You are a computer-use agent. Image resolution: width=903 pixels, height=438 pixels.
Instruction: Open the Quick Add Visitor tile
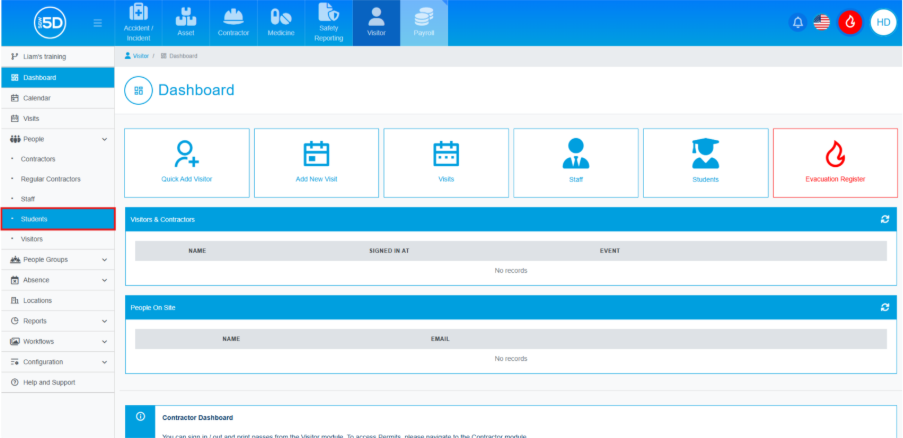tap(187, 162)
